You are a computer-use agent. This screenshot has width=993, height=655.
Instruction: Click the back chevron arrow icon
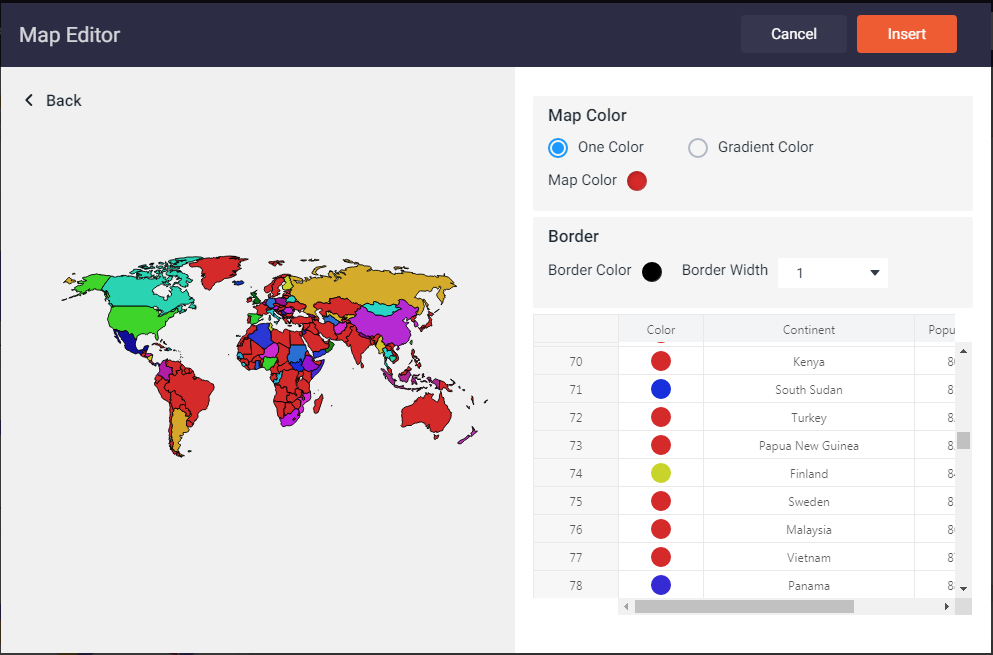pos(28,100)
